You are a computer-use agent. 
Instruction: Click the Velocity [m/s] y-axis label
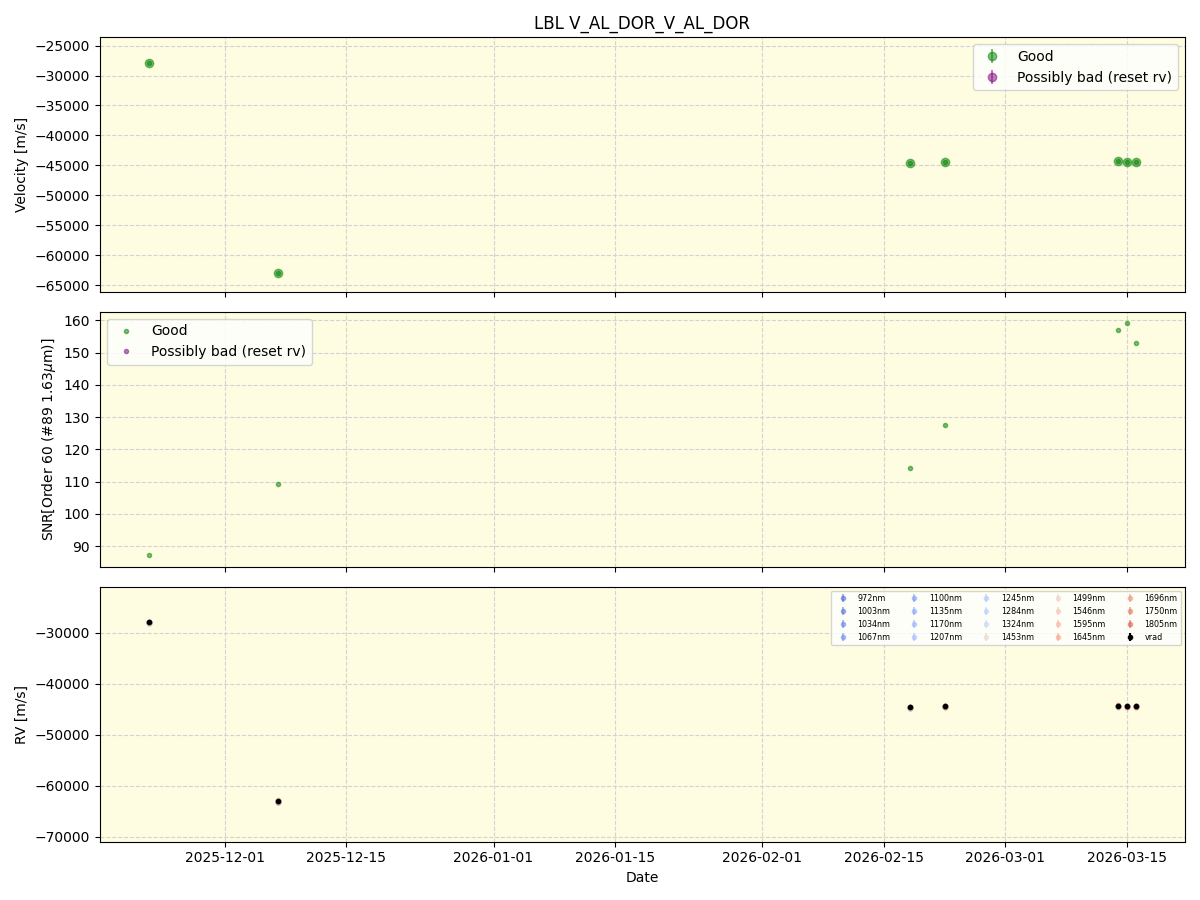coord(21,165)
